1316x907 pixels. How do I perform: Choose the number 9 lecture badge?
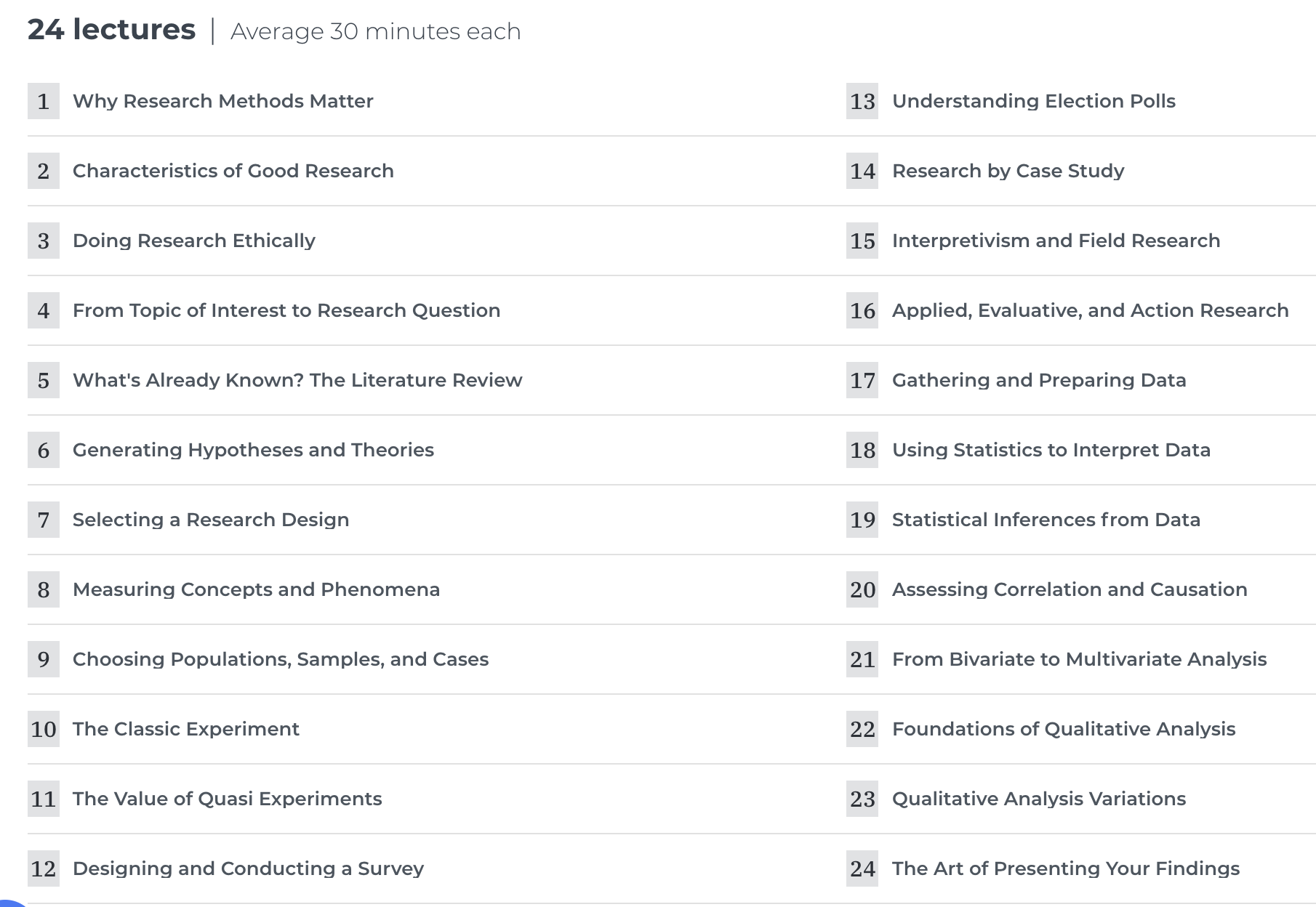point(44,659)
